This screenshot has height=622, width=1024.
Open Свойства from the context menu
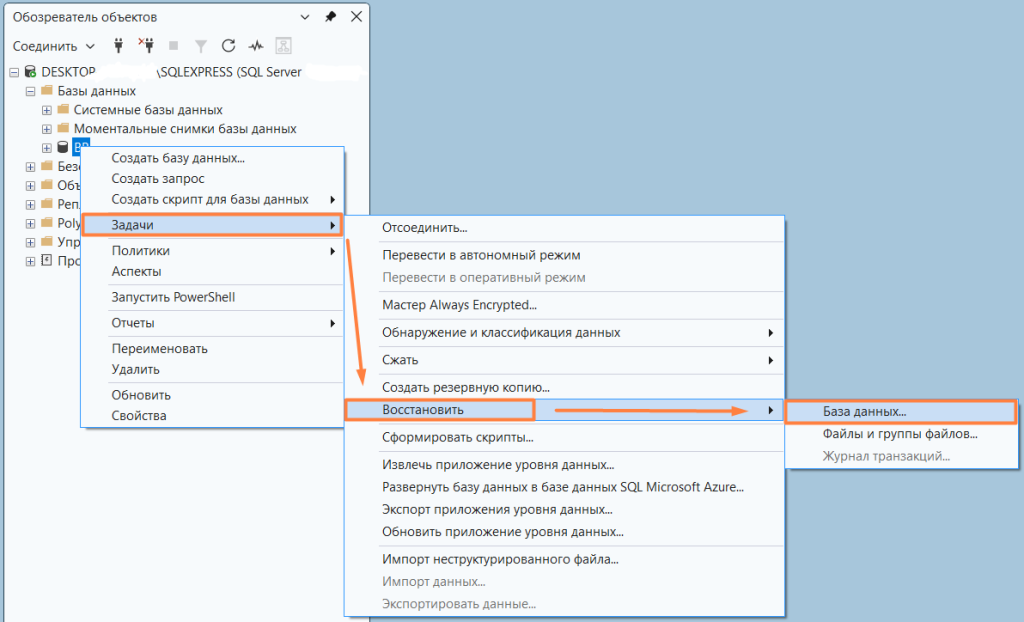[x=212, y=416]
